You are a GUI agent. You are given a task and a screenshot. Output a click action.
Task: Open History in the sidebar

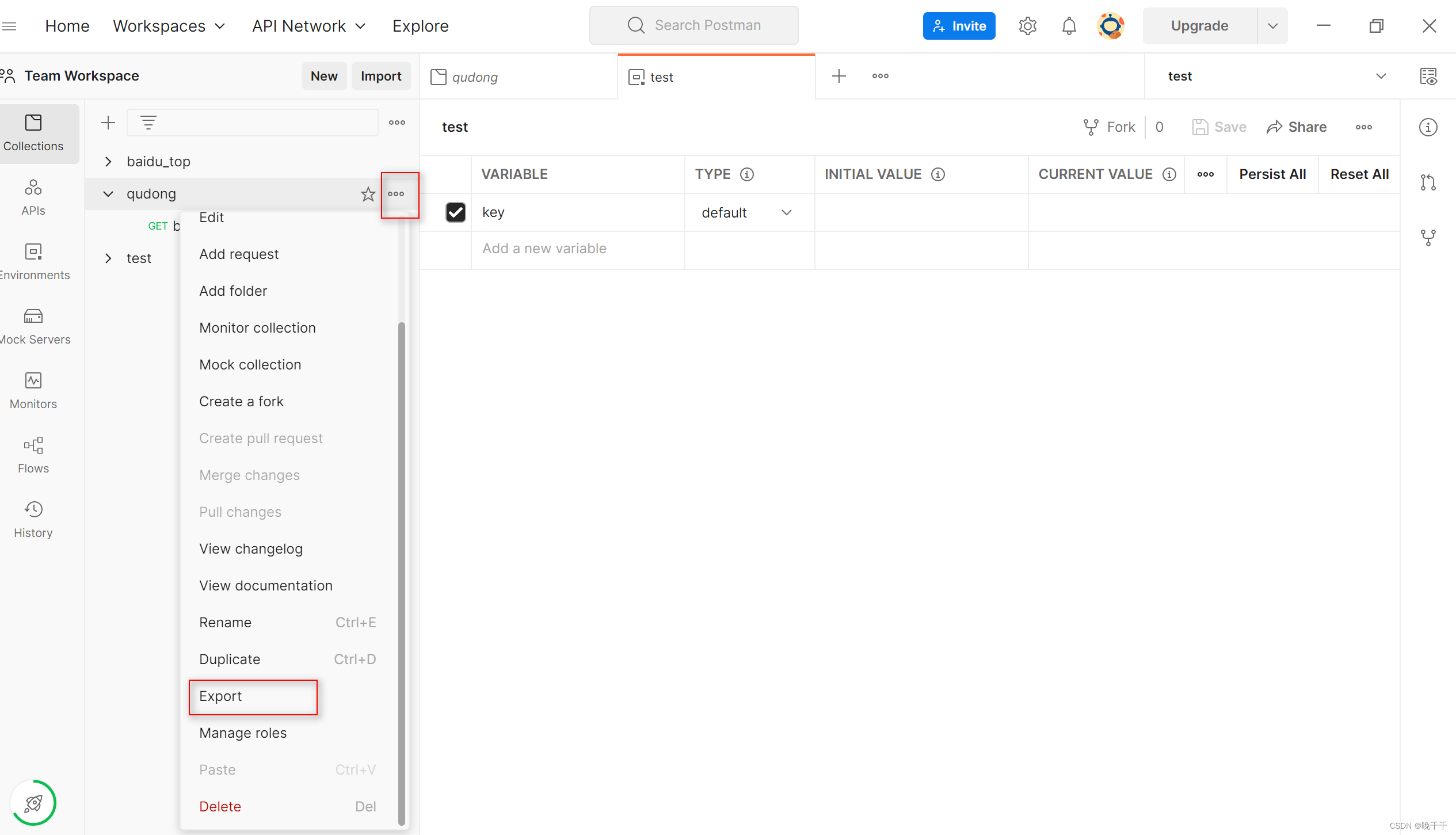point(33,520)
